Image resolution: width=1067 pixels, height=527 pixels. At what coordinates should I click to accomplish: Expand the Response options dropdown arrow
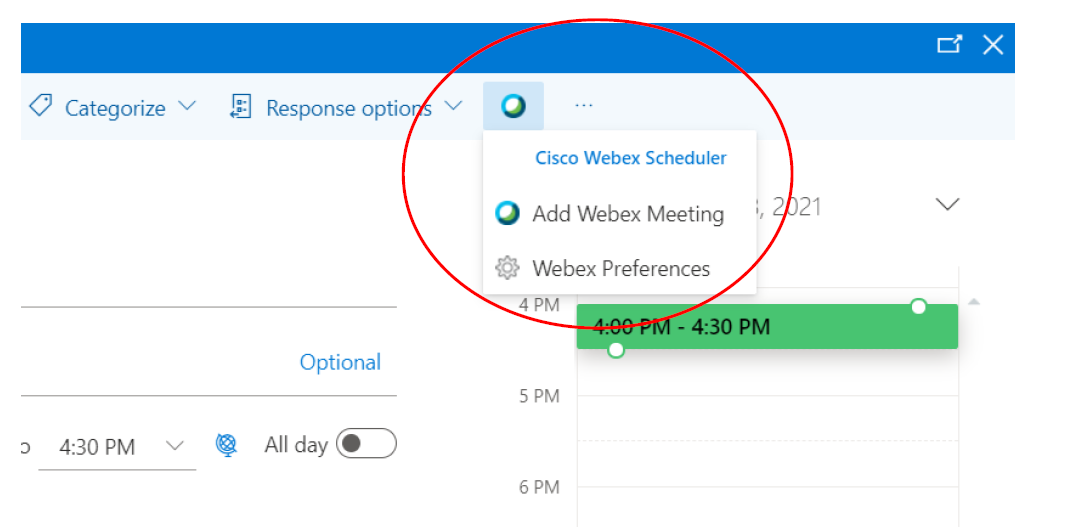[453, 106]
